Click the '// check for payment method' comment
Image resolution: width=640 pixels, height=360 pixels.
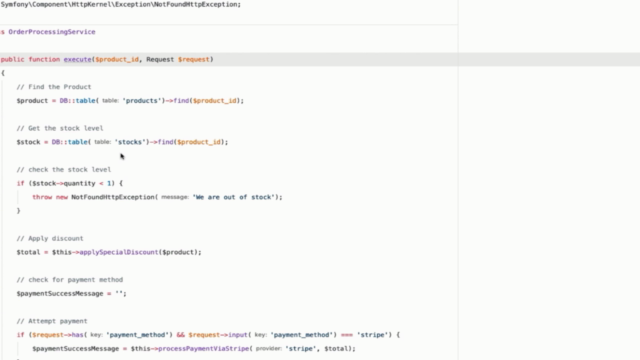click(x=70, y=280)
